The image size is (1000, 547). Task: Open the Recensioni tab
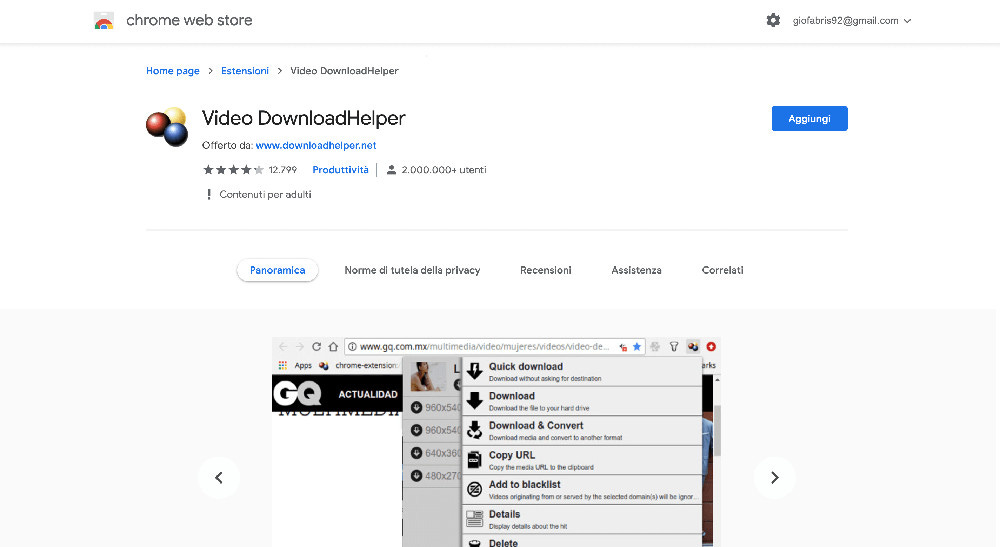click(546, 270)
